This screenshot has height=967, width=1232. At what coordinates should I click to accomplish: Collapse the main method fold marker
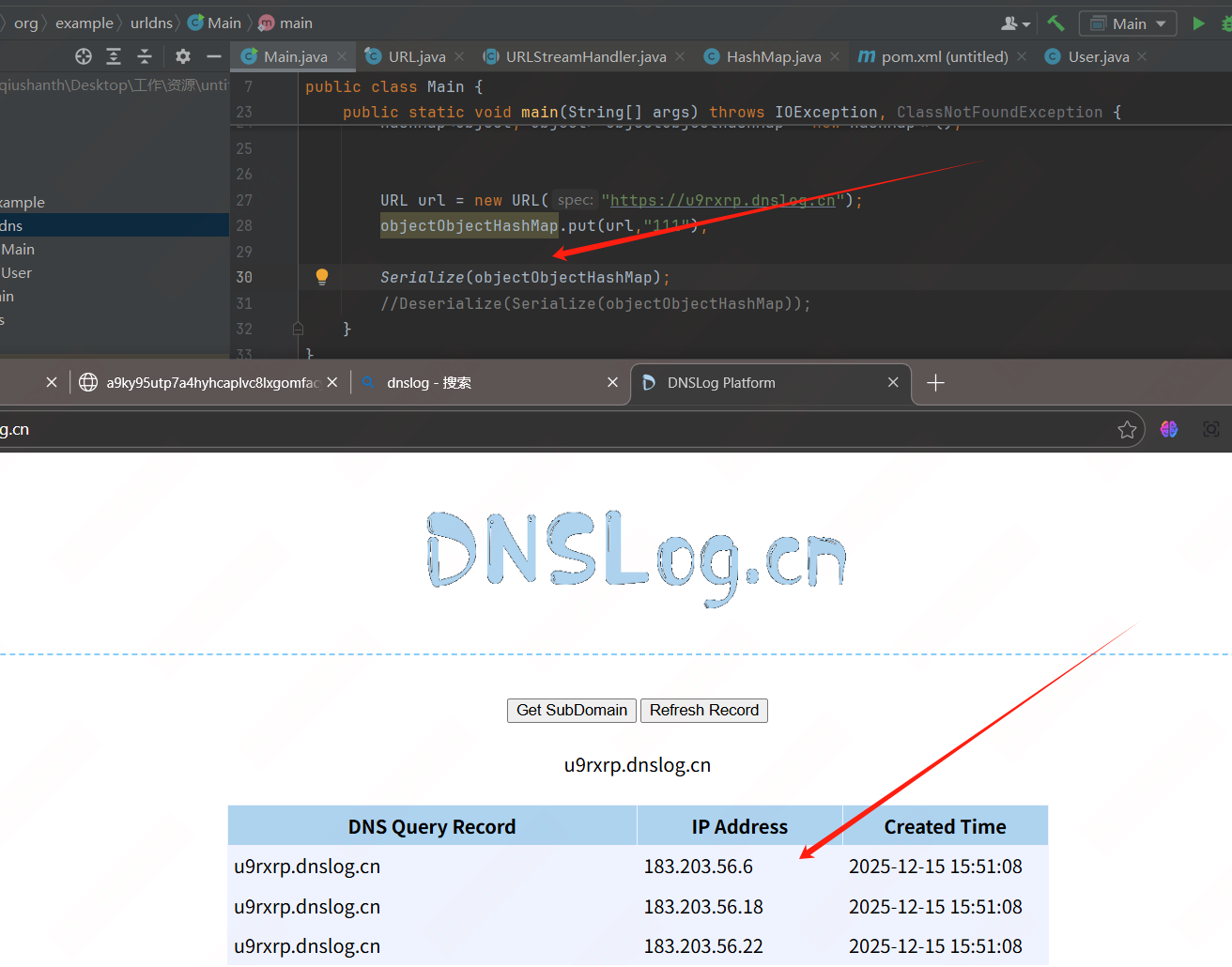298,329
